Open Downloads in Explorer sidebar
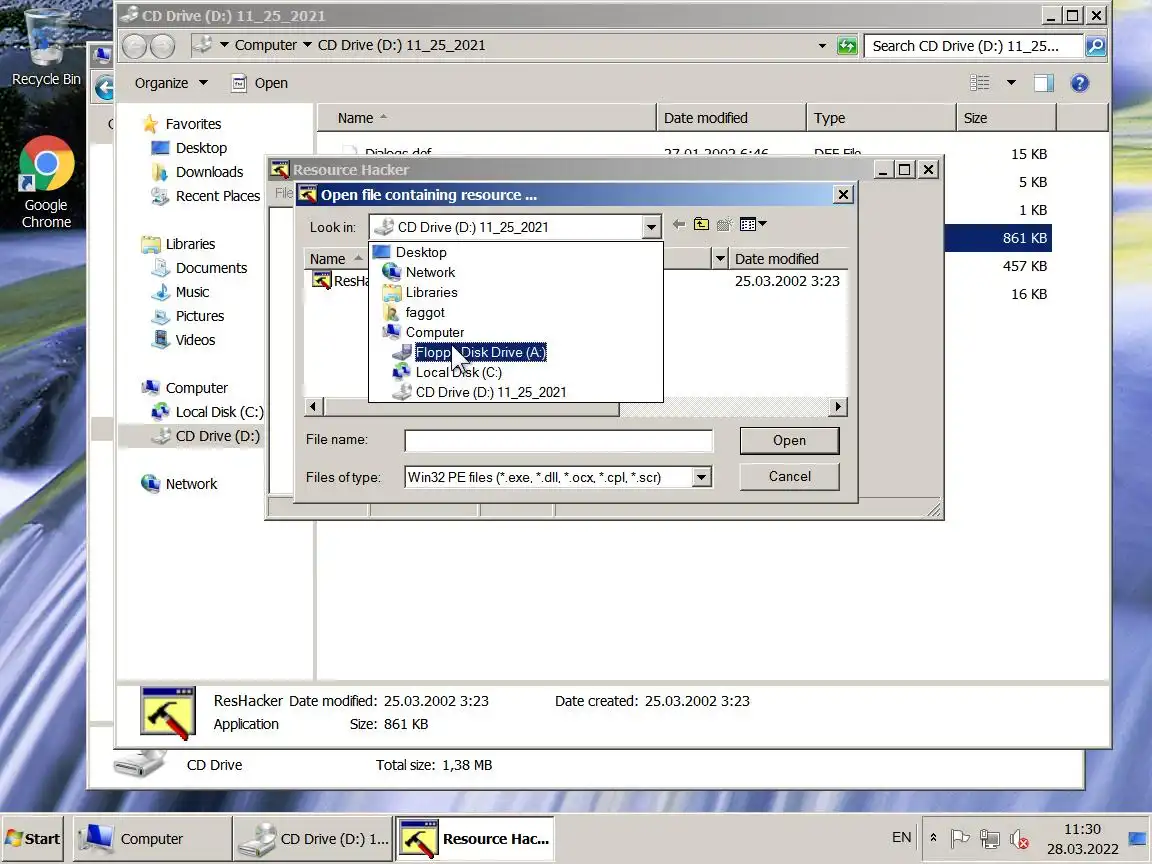This screenshot has width=1152, height=864. pyautogui.click(x=209, y=172)
